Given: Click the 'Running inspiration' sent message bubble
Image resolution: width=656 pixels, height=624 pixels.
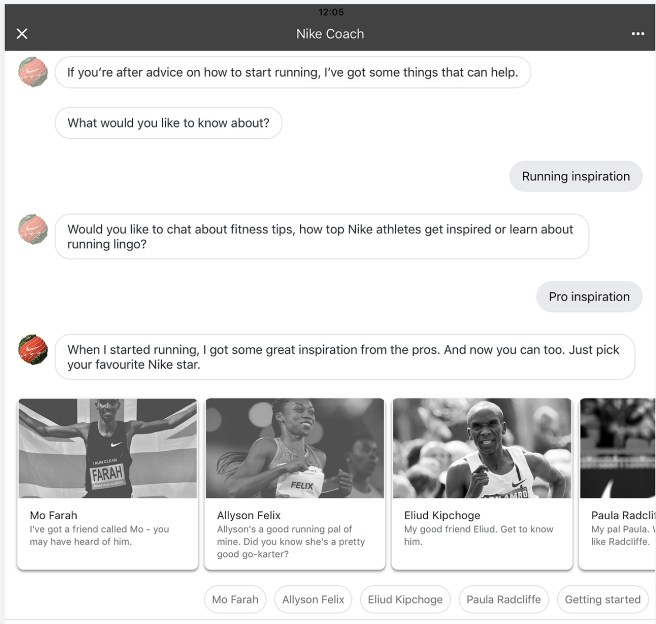Looking at the screenshot, I should (576, 177).
